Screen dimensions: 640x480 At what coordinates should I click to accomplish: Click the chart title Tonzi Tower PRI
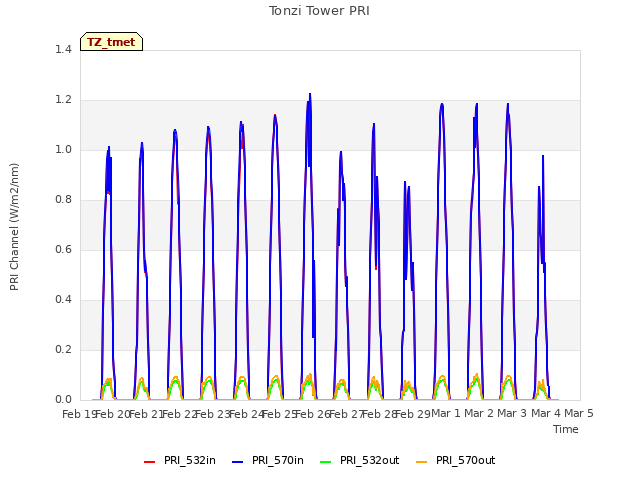pos(319,11)
